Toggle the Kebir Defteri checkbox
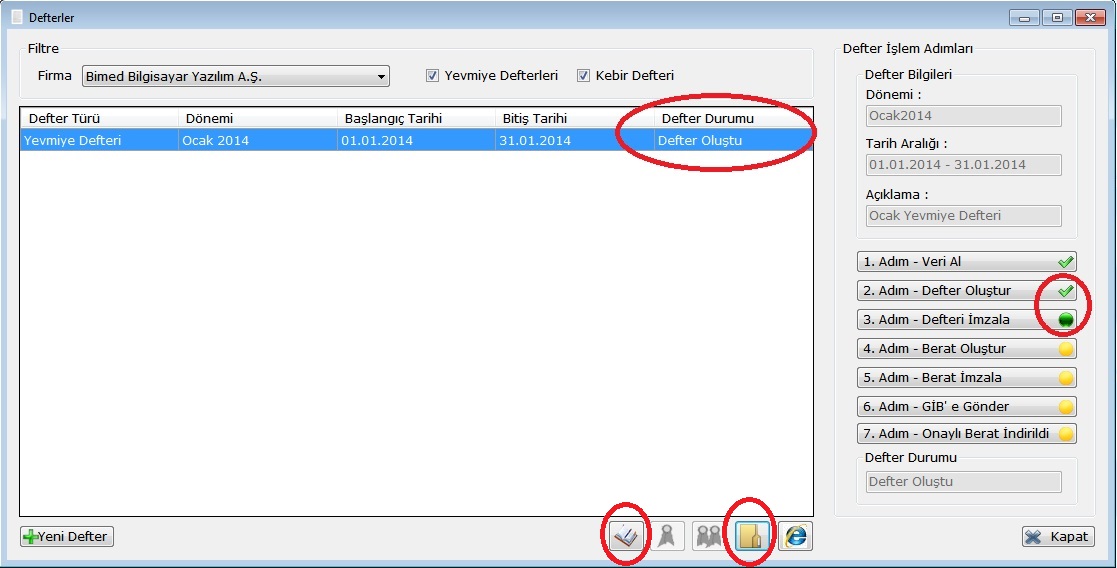Viewport: 1117px width, 568px height. coord(583,76)
